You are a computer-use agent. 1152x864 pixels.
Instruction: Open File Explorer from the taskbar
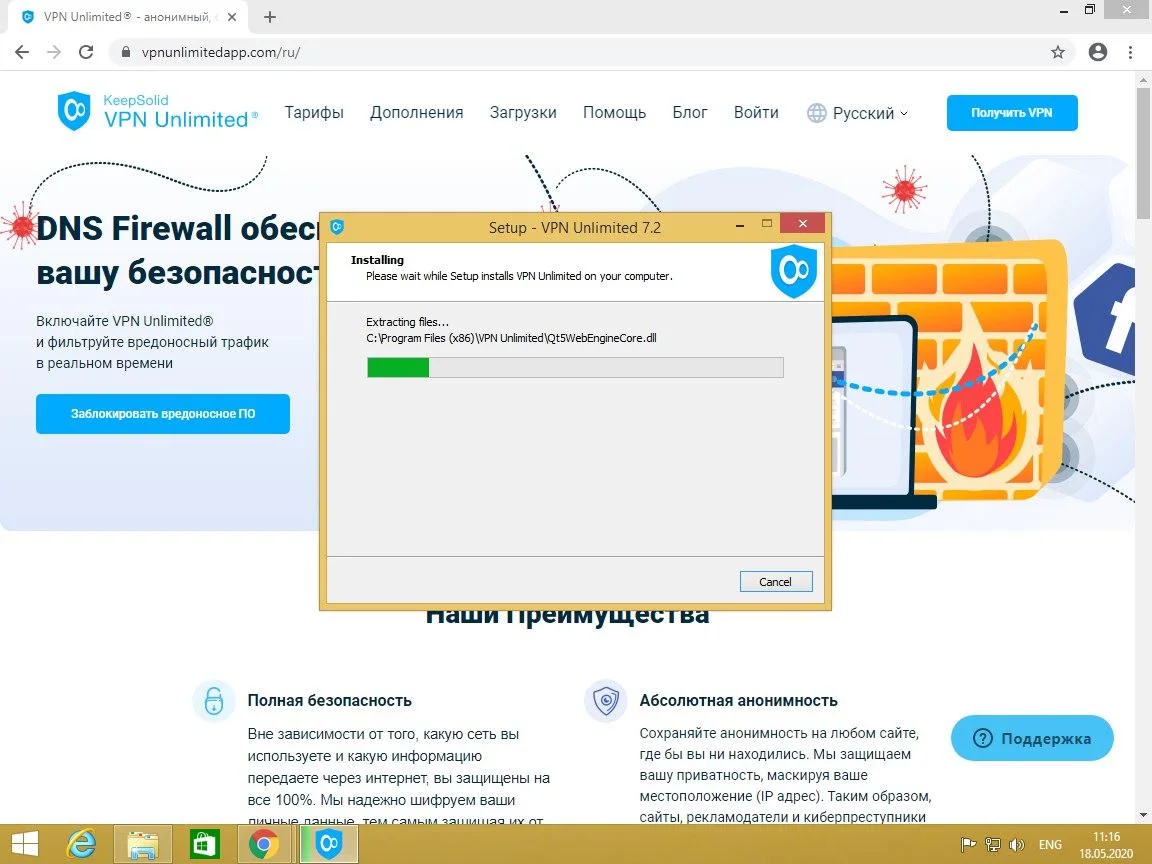(143, 844)
